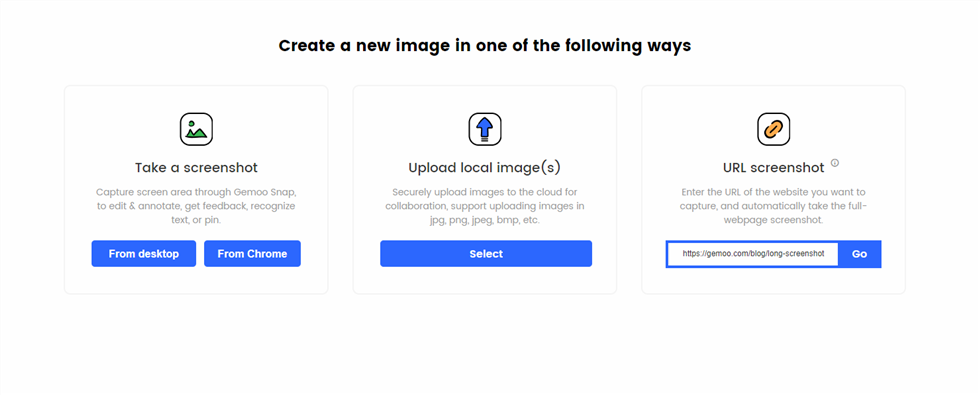
Task: Click the landscape picture screenshot icon
Action: [196, 129]
